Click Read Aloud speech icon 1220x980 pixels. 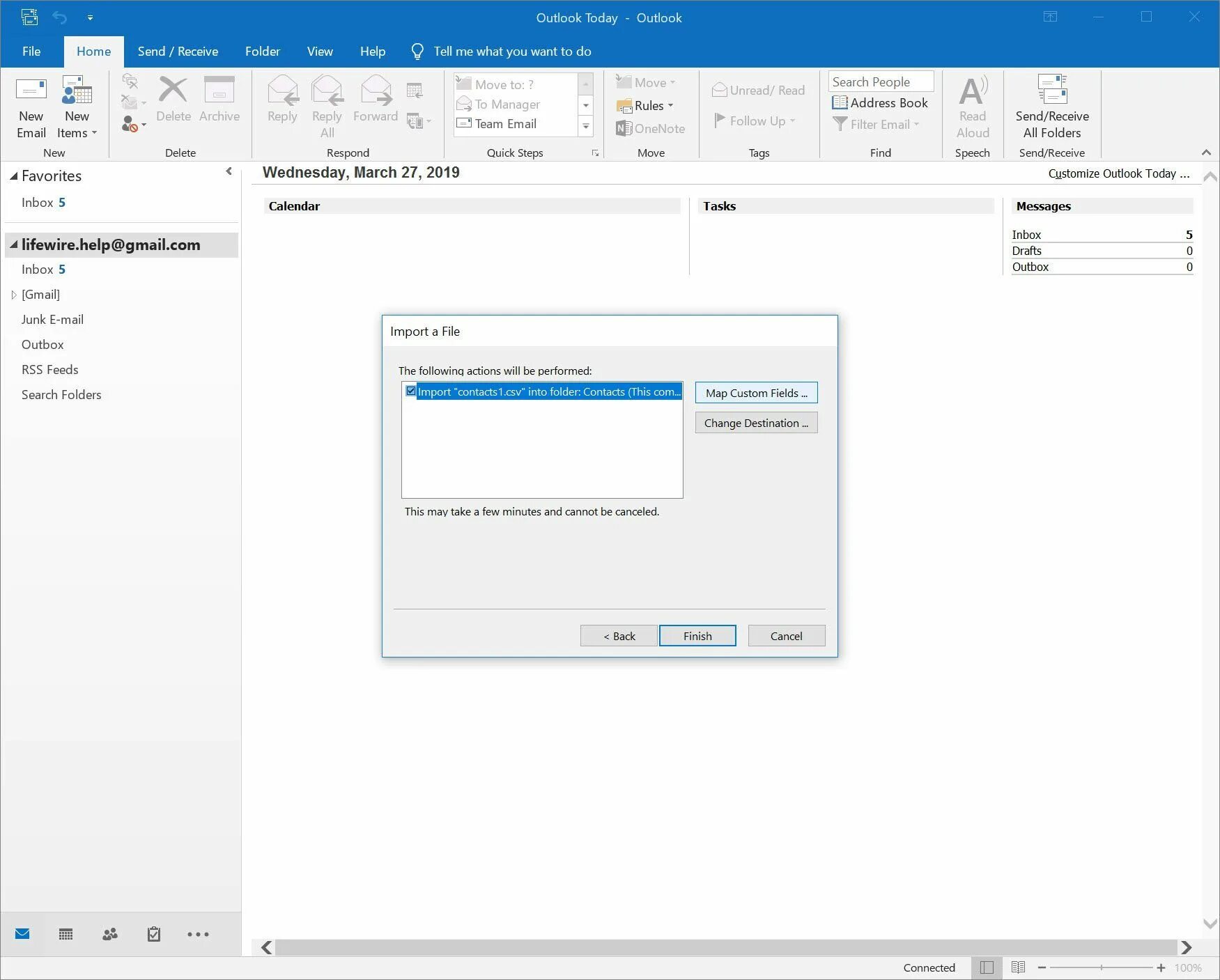tap(973, 107)
